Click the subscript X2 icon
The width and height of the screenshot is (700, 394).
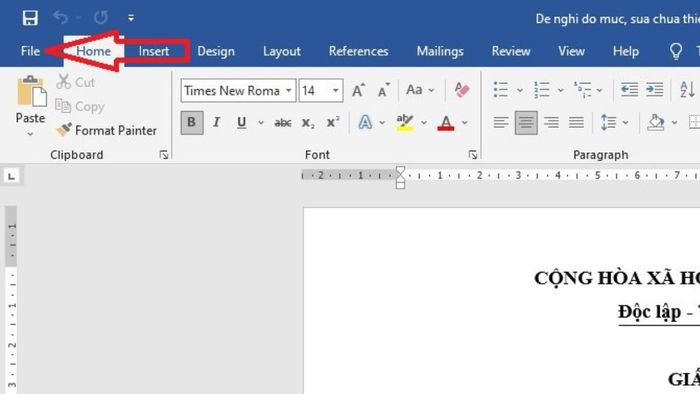point(308,123)
